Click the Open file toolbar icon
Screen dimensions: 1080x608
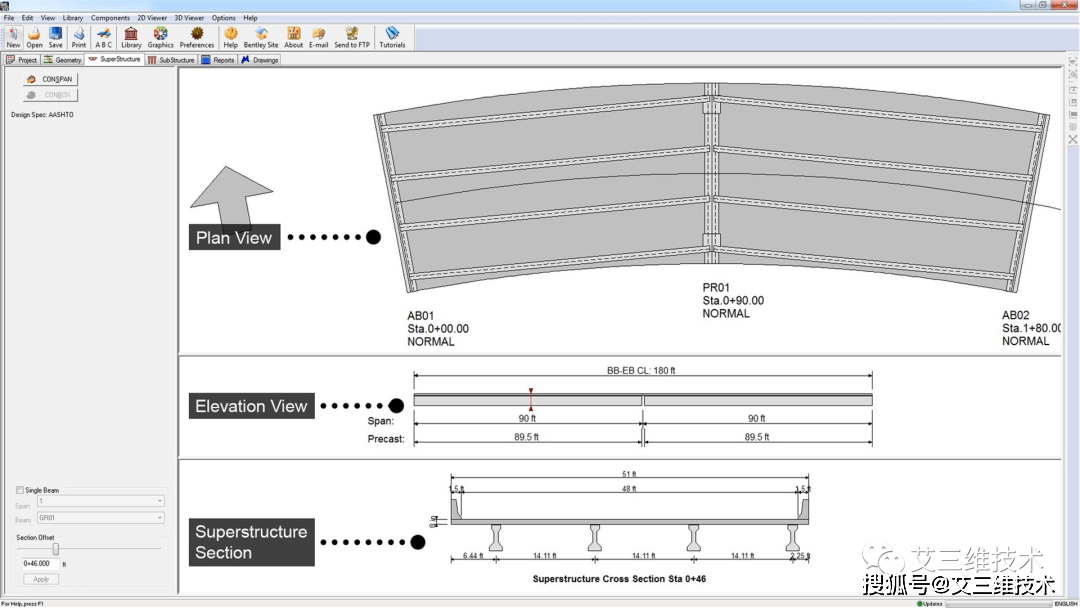pyautogui.click(x=34, y=37)
